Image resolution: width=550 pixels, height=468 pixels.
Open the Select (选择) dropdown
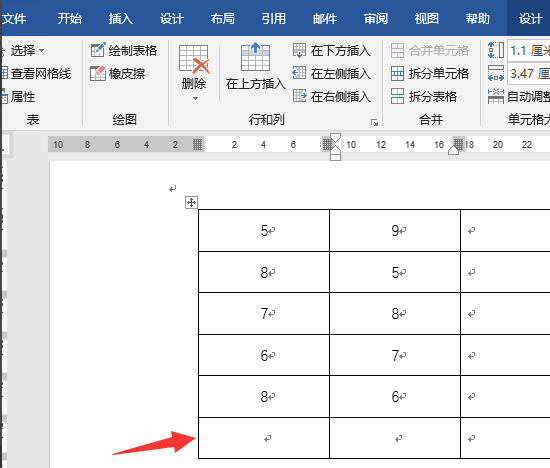[23, 51]
